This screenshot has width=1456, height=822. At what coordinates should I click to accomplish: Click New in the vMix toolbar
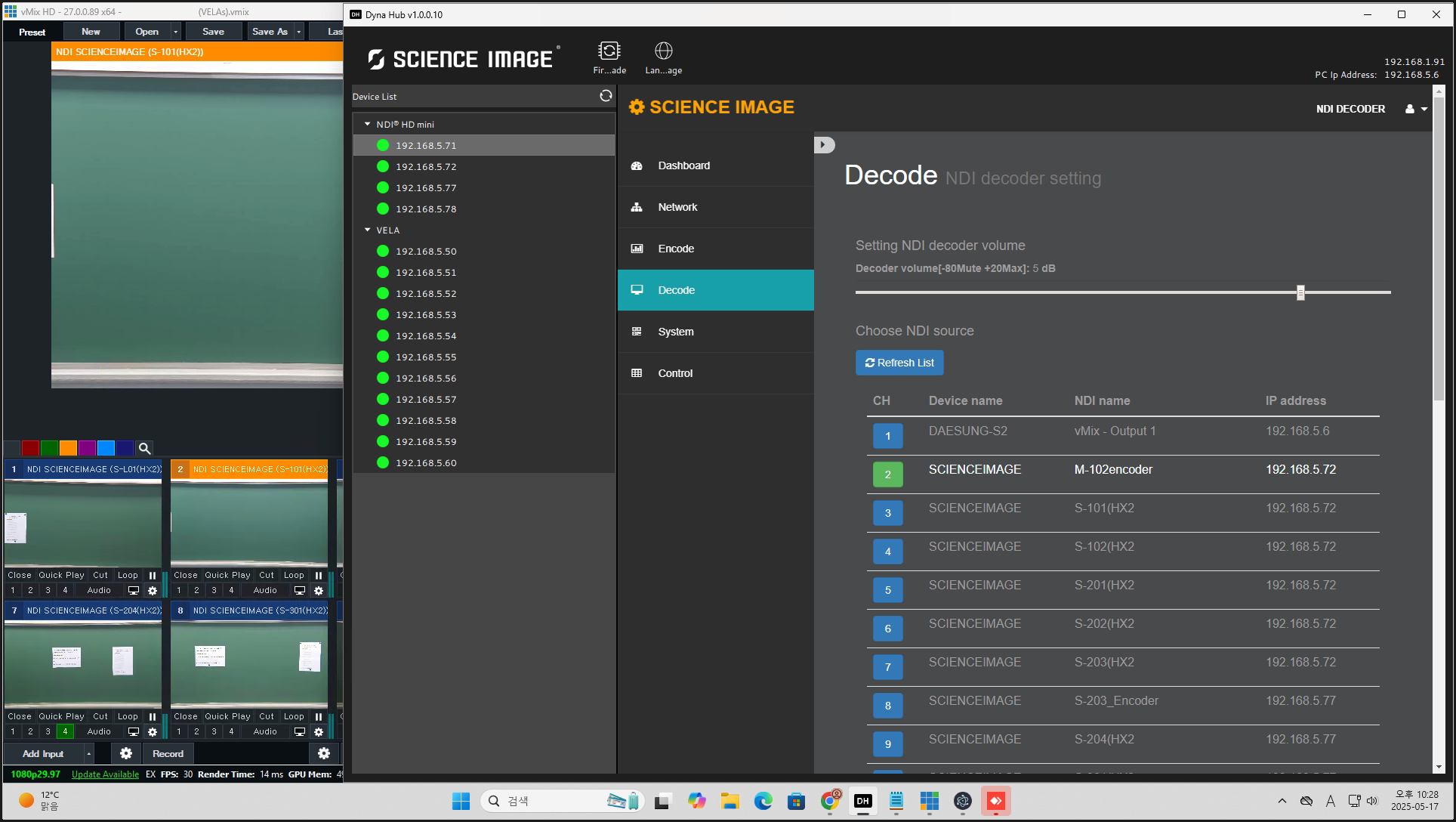click(x=91, y=32)
